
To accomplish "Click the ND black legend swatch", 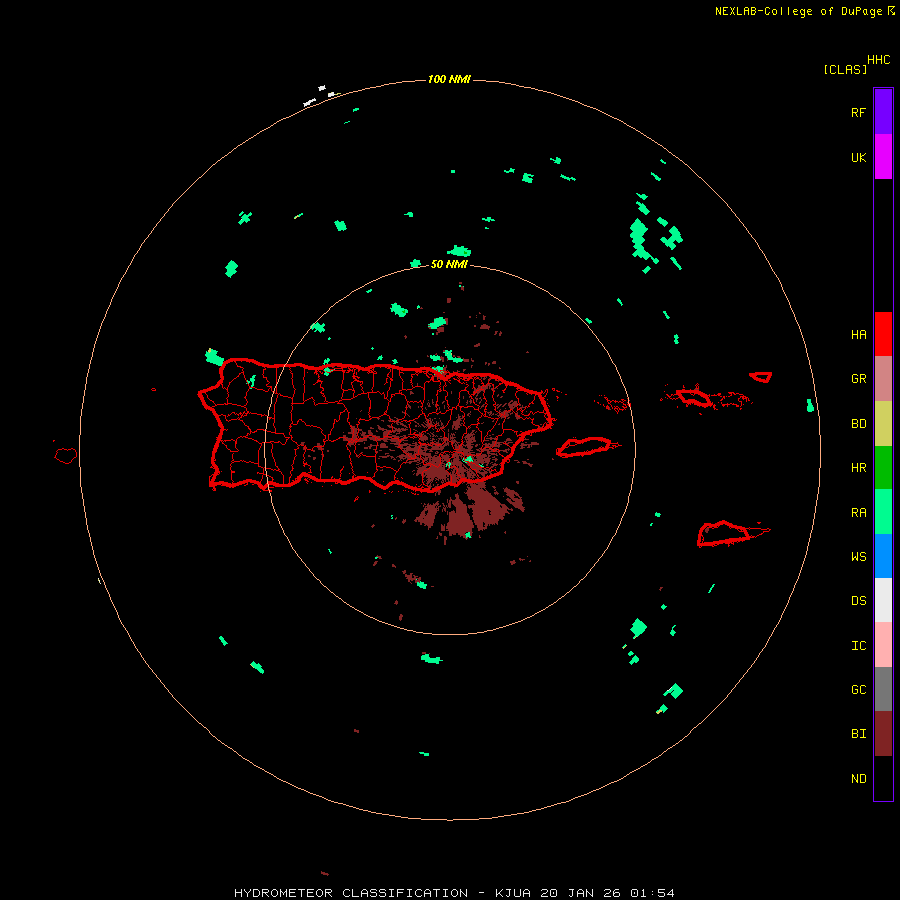I will click(x=883, y=778).
